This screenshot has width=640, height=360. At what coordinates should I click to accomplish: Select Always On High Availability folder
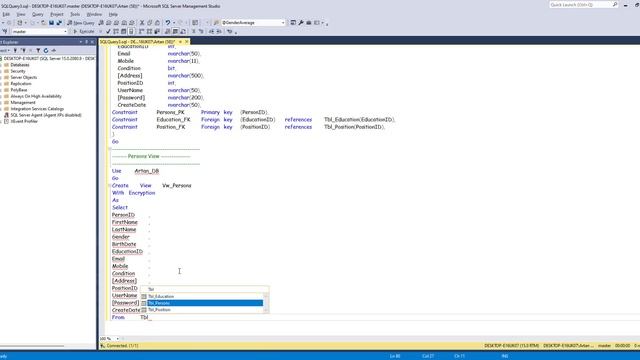pos(36,96)
